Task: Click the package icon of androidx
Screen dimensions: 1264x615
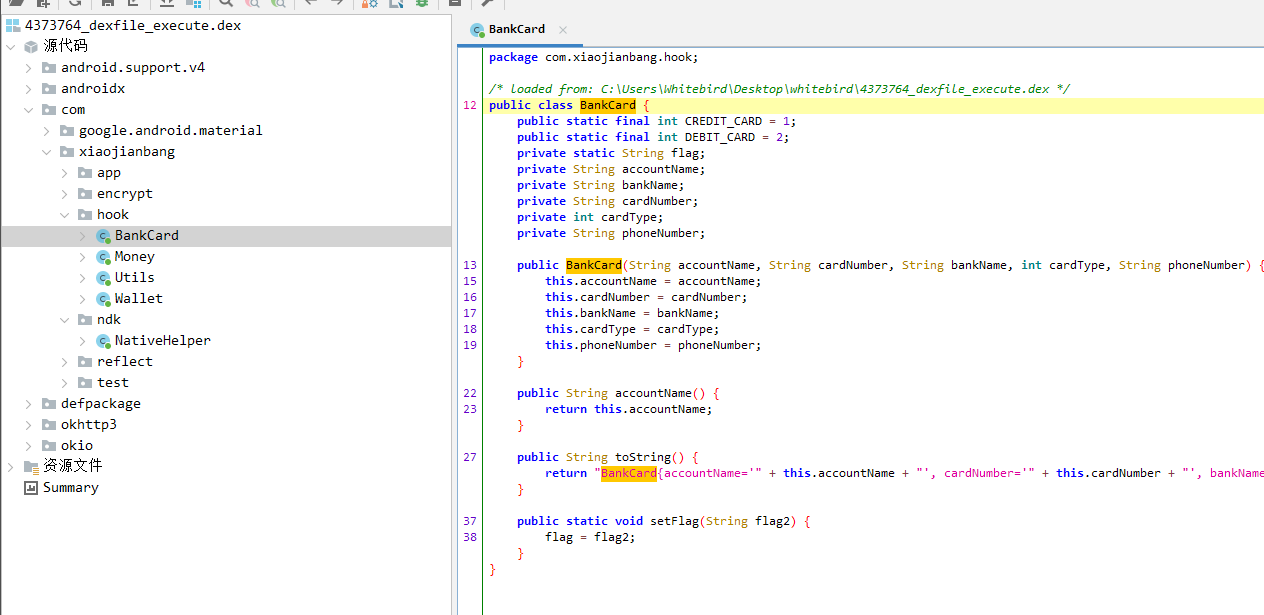Action: [x=49, y=89]
